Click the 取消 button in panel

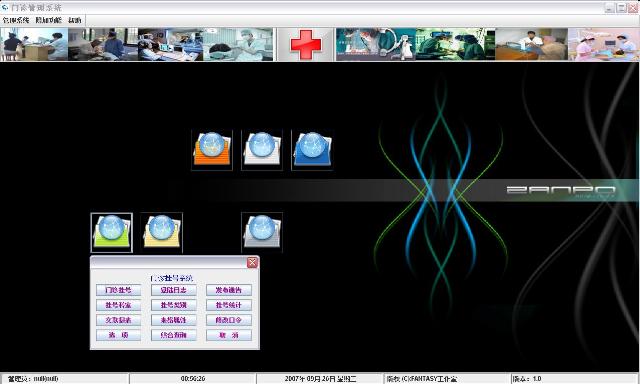229,335
